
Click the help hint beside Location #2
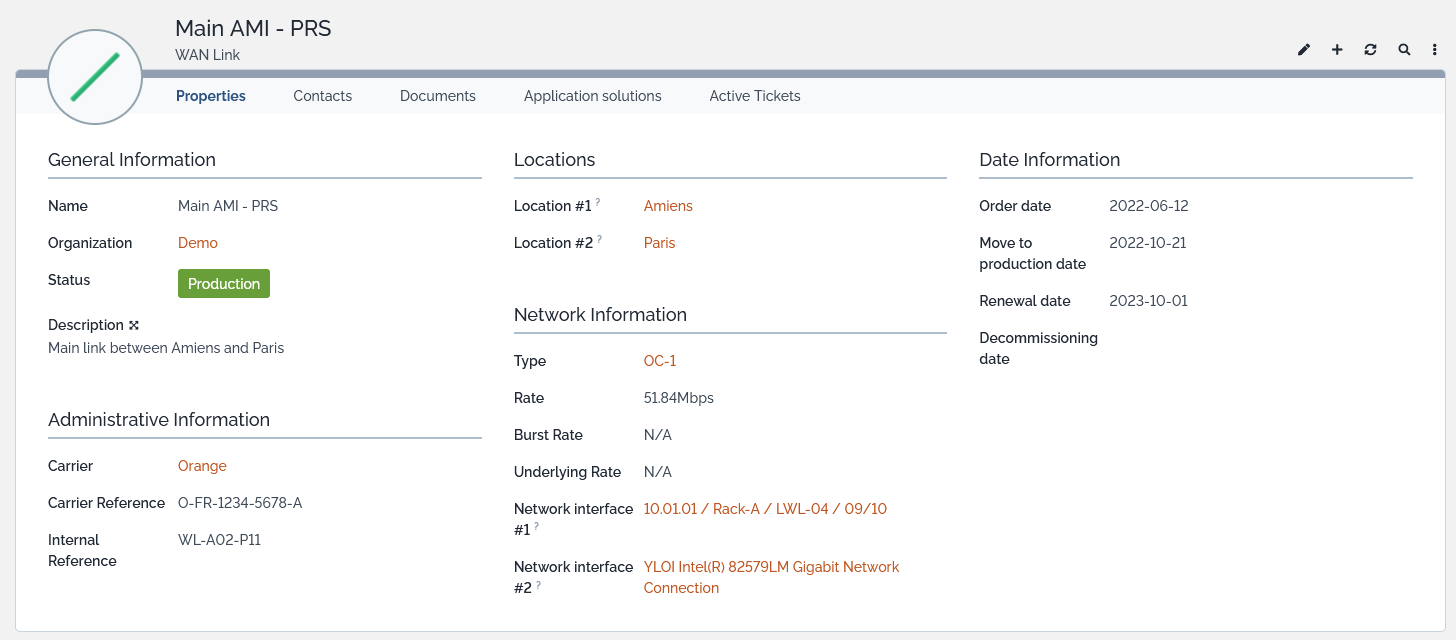point(600,240)
